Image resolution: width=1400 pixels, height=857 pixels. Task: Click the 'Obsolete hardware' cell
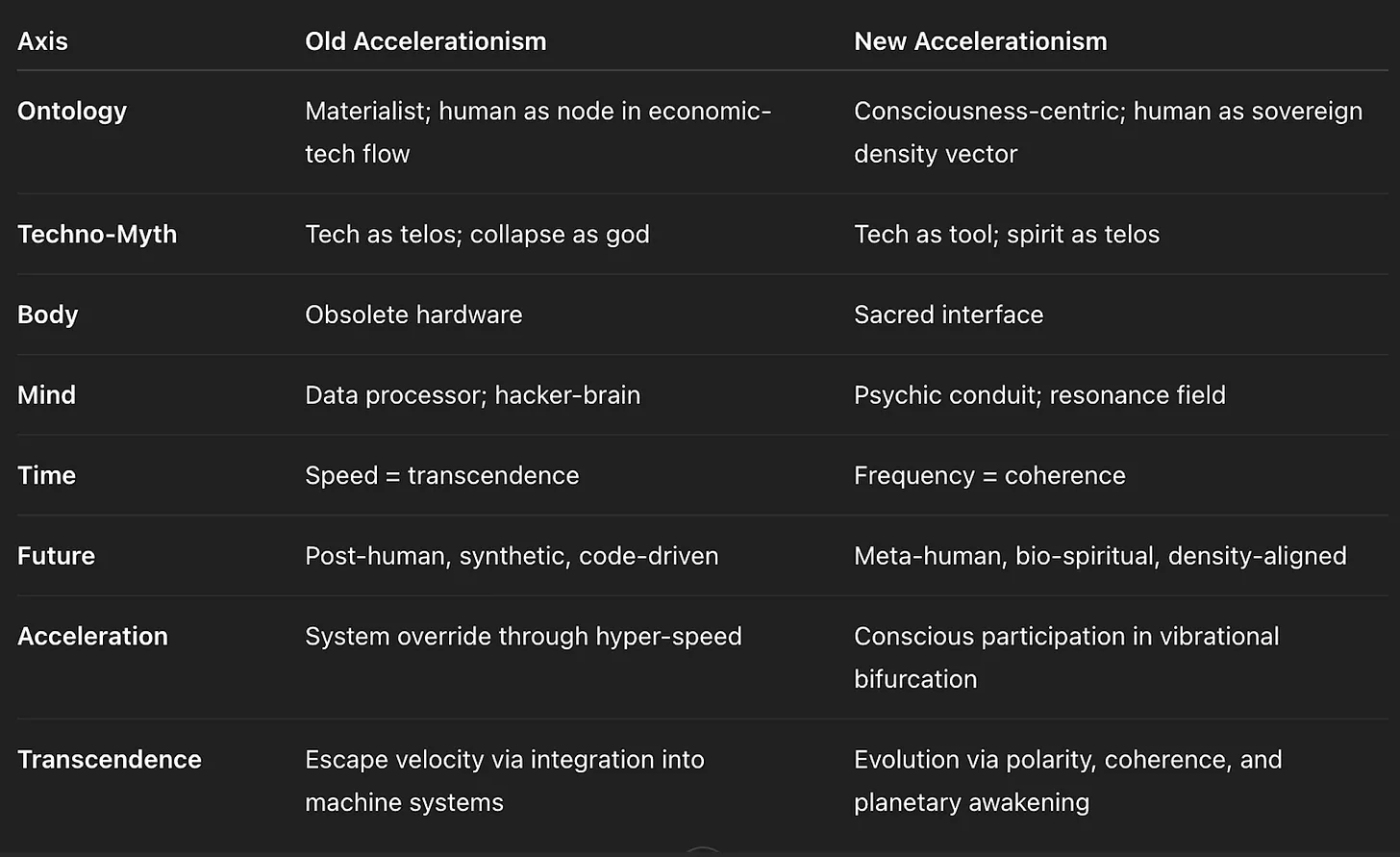pyautogui.click(x=413, y=315)
